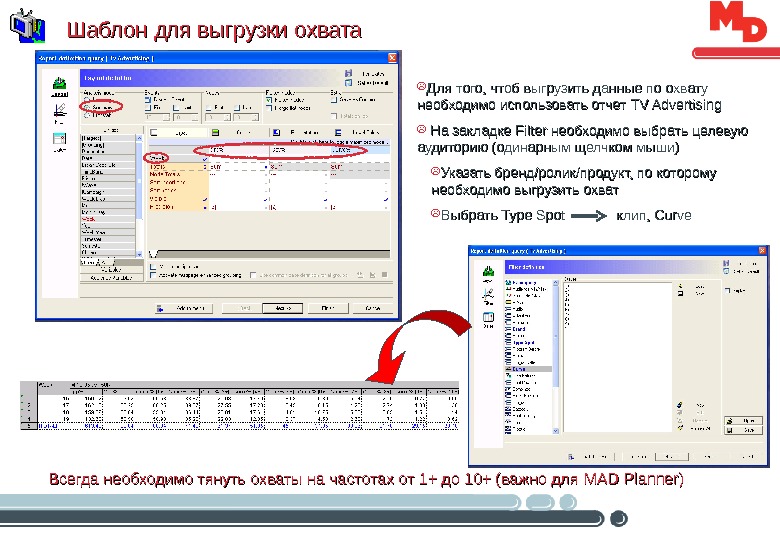Click Add to batch button in Layout definition window
This screenshot has height=540, width=780.
(184, 308)
